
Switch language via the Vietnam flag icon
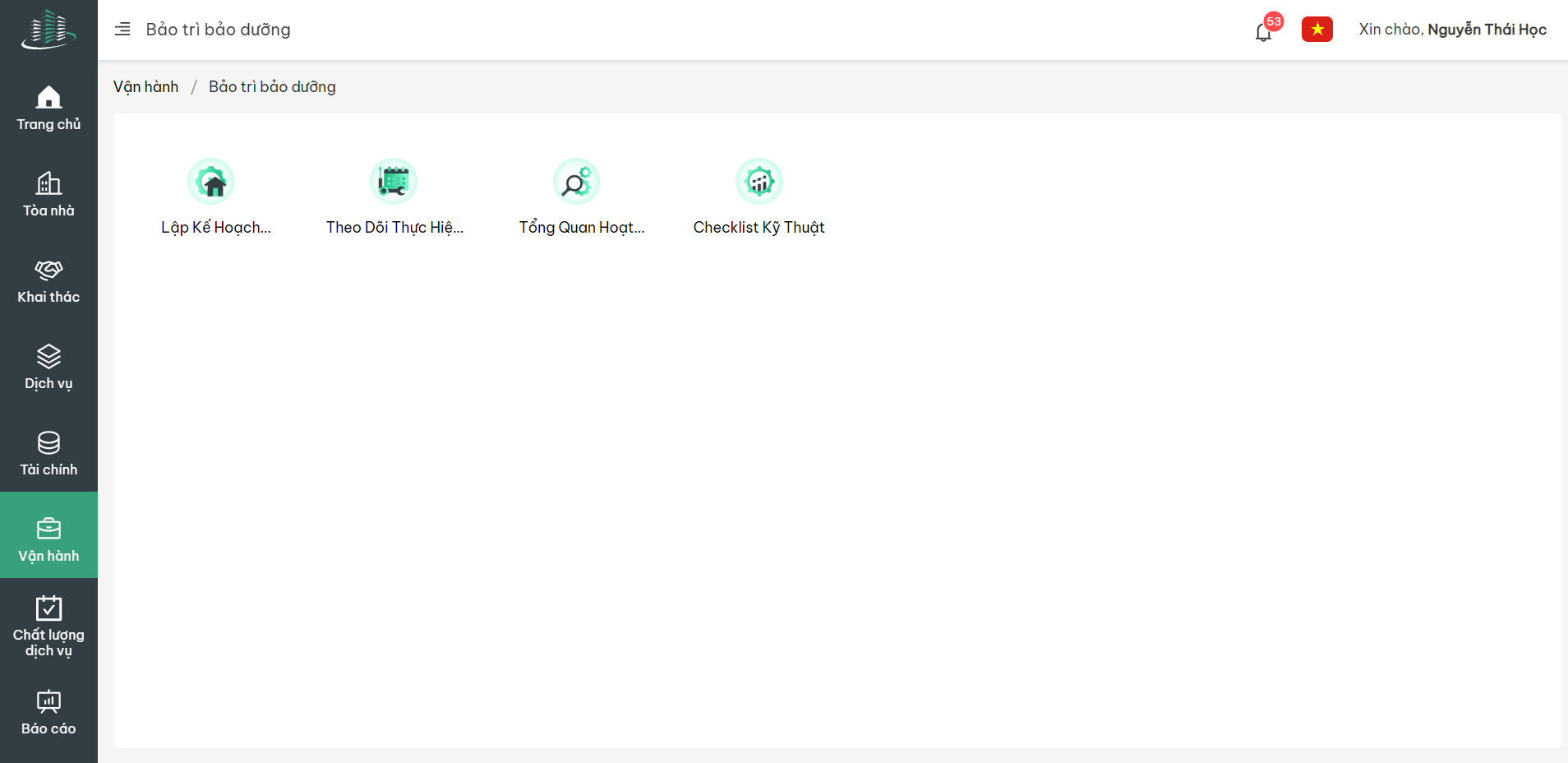[1317, 30]
